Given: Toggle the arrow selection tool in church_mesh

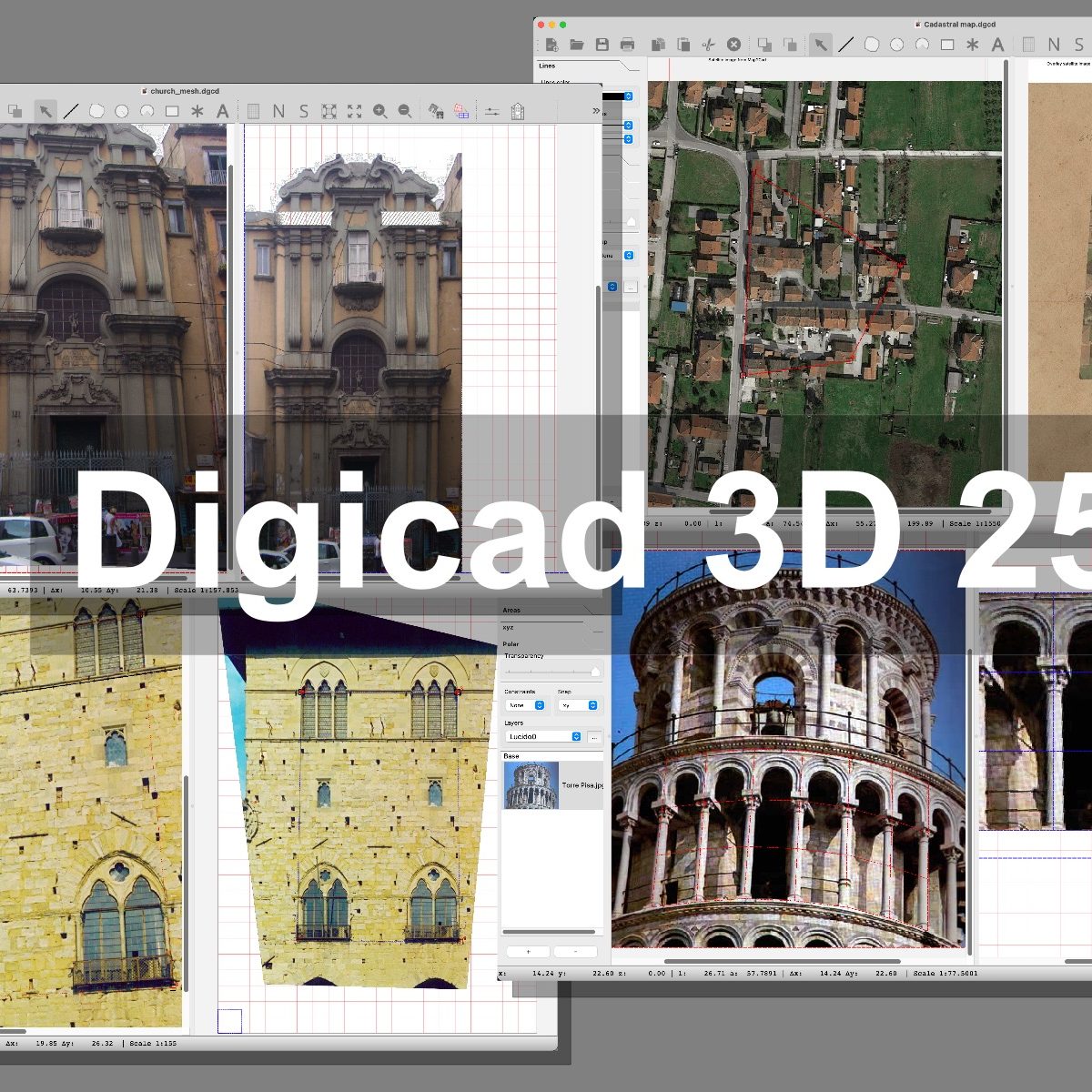Looking at the screenshot, I should [45, 111].
